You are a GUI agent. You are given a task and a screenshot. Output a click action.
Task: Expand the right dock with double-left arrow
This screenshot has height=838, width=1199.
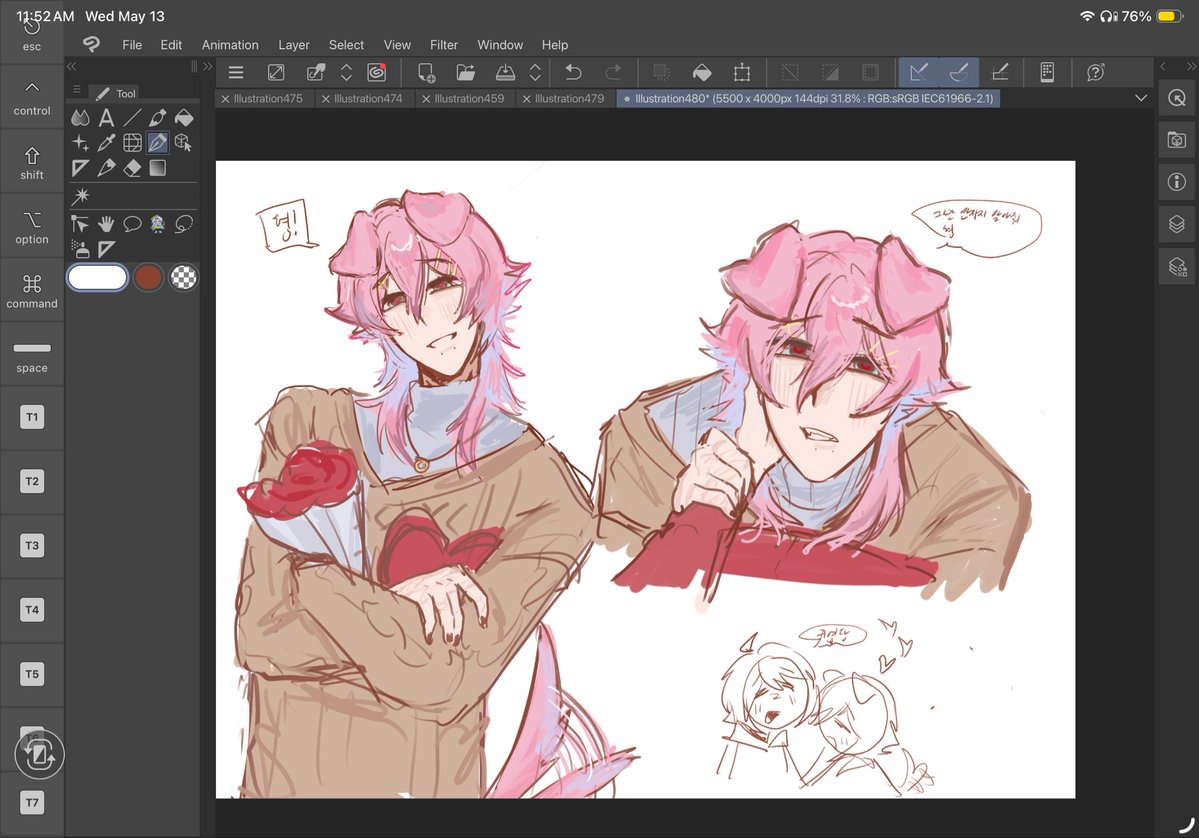(1163, 67)
